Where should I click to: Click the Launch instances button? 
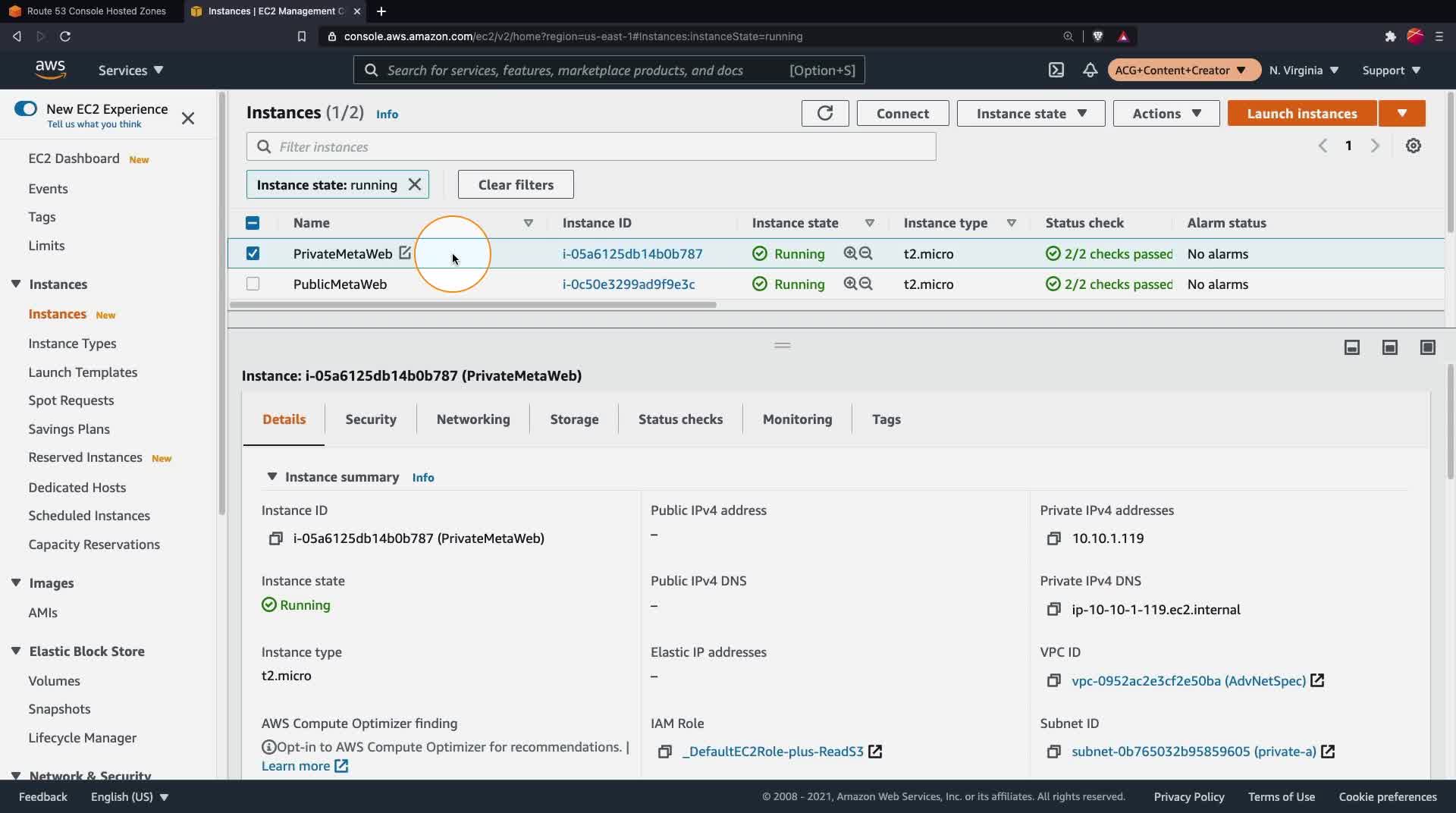click(x=1301, y=113)
